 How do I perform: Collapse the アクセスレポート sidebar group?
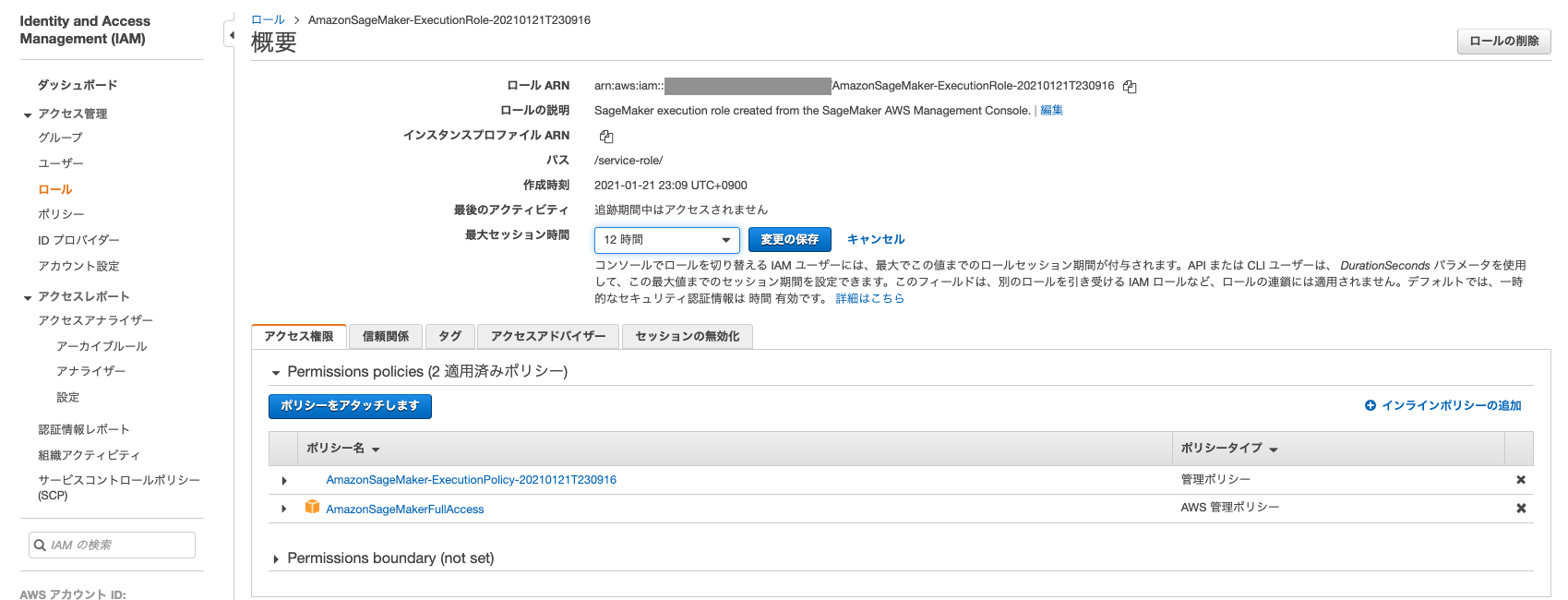coord(28,298)
